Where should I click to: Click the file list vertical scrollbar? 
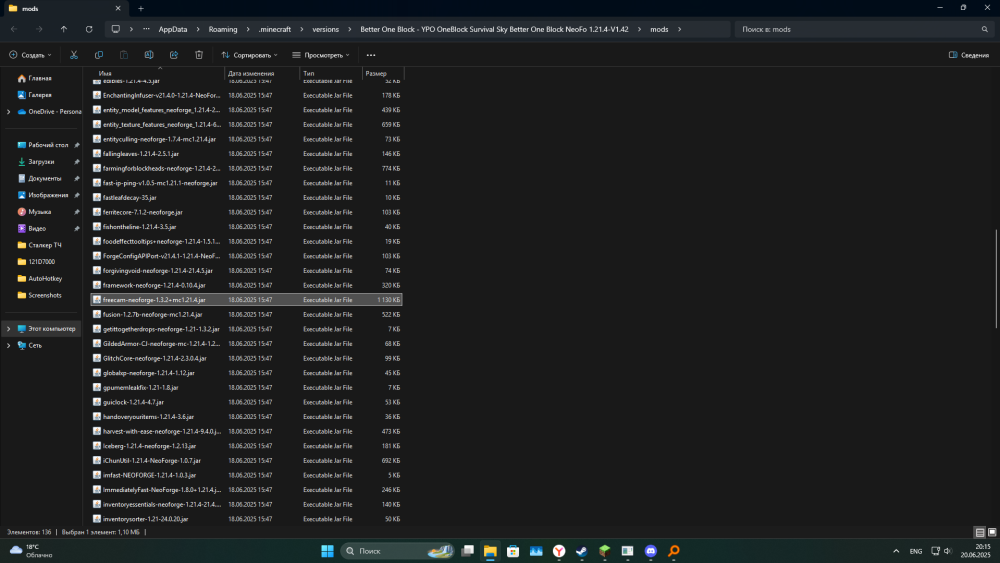point(996,281)
